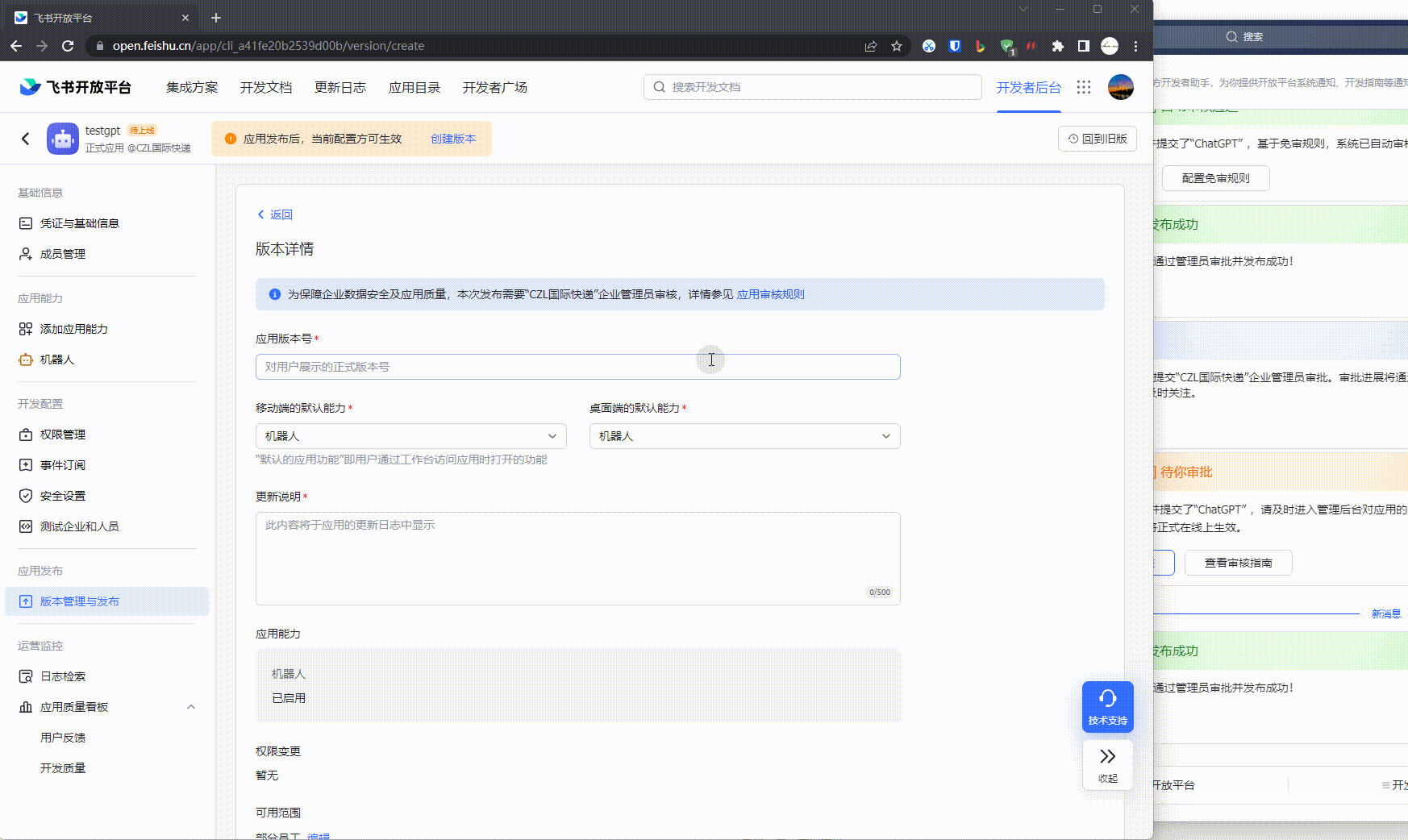
Task: Click 查看审核指南 in the background window
Action: point(1239,563)
